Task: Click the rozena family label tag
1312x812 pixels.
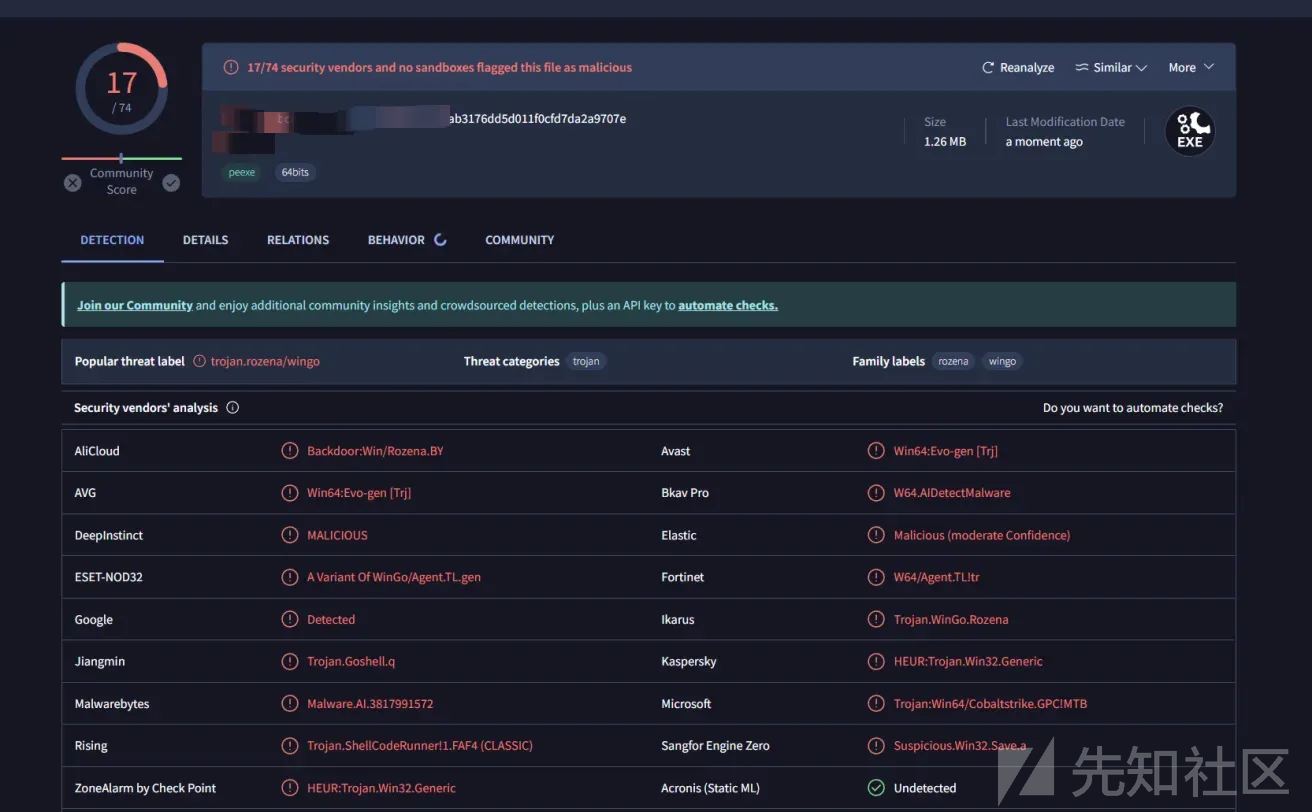Action: pos(953,361)
